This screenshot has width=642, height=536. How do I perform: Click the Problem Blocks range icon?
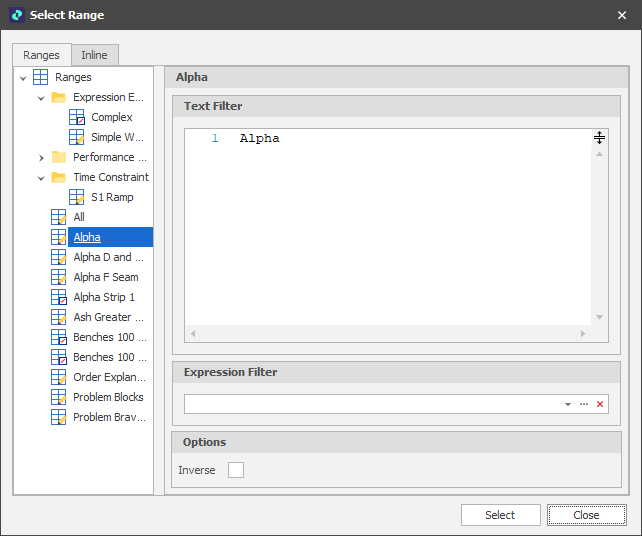click(59, 397)
